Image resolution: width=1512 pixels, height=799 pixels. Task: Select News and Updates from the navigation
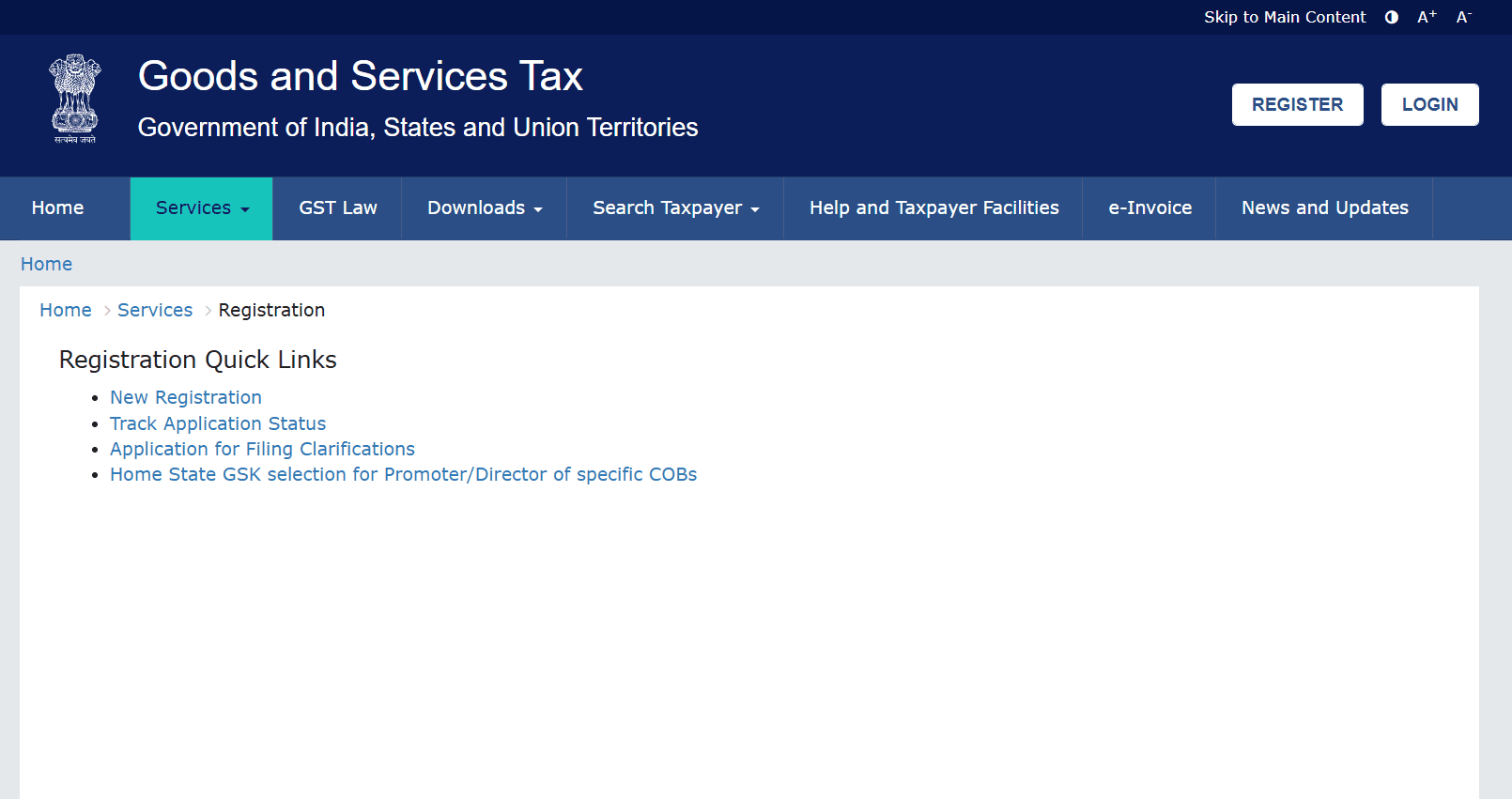pos(1324,207)
